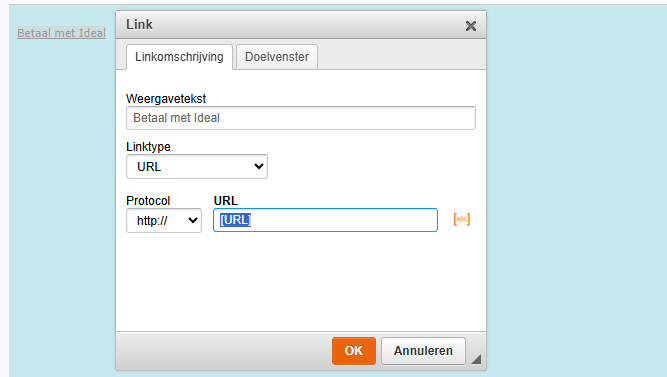
Task: Open the Linktype dropdown
Action: [x=197, y=166]
